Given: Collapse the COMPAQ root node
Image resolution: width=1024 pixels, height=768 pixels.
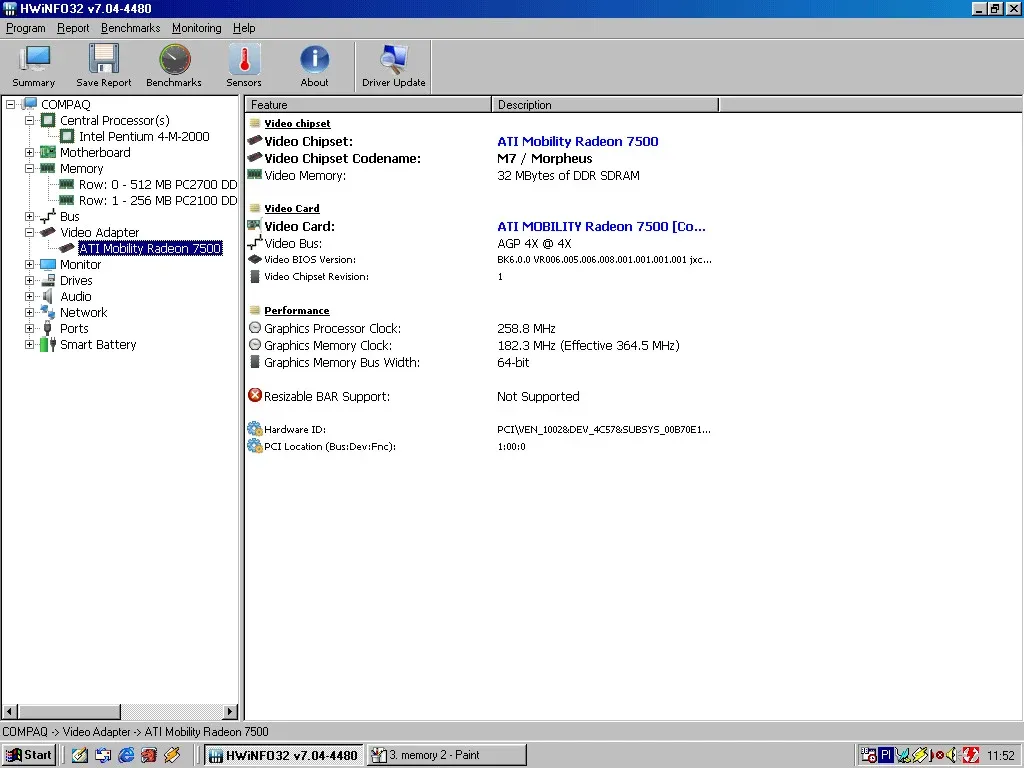Looking at the screenshot, I should pos(10,104).
